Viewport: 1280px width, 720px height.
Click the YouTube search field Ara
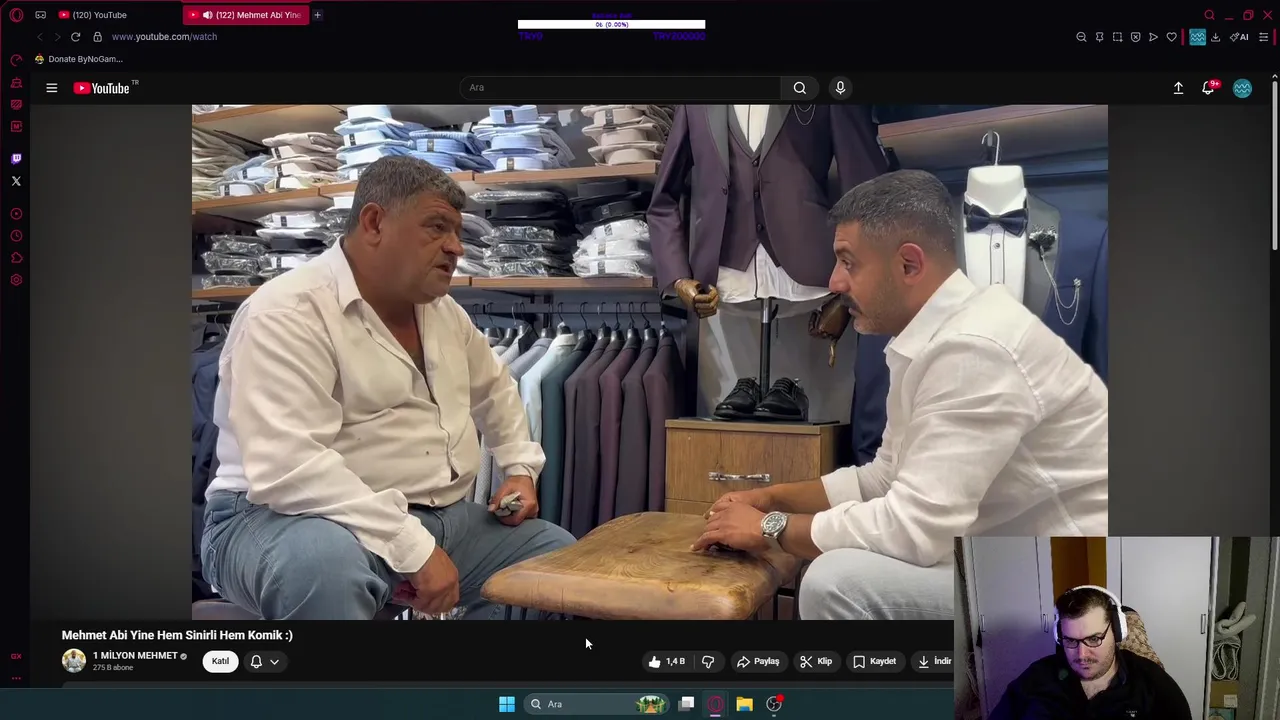point(620,88)
